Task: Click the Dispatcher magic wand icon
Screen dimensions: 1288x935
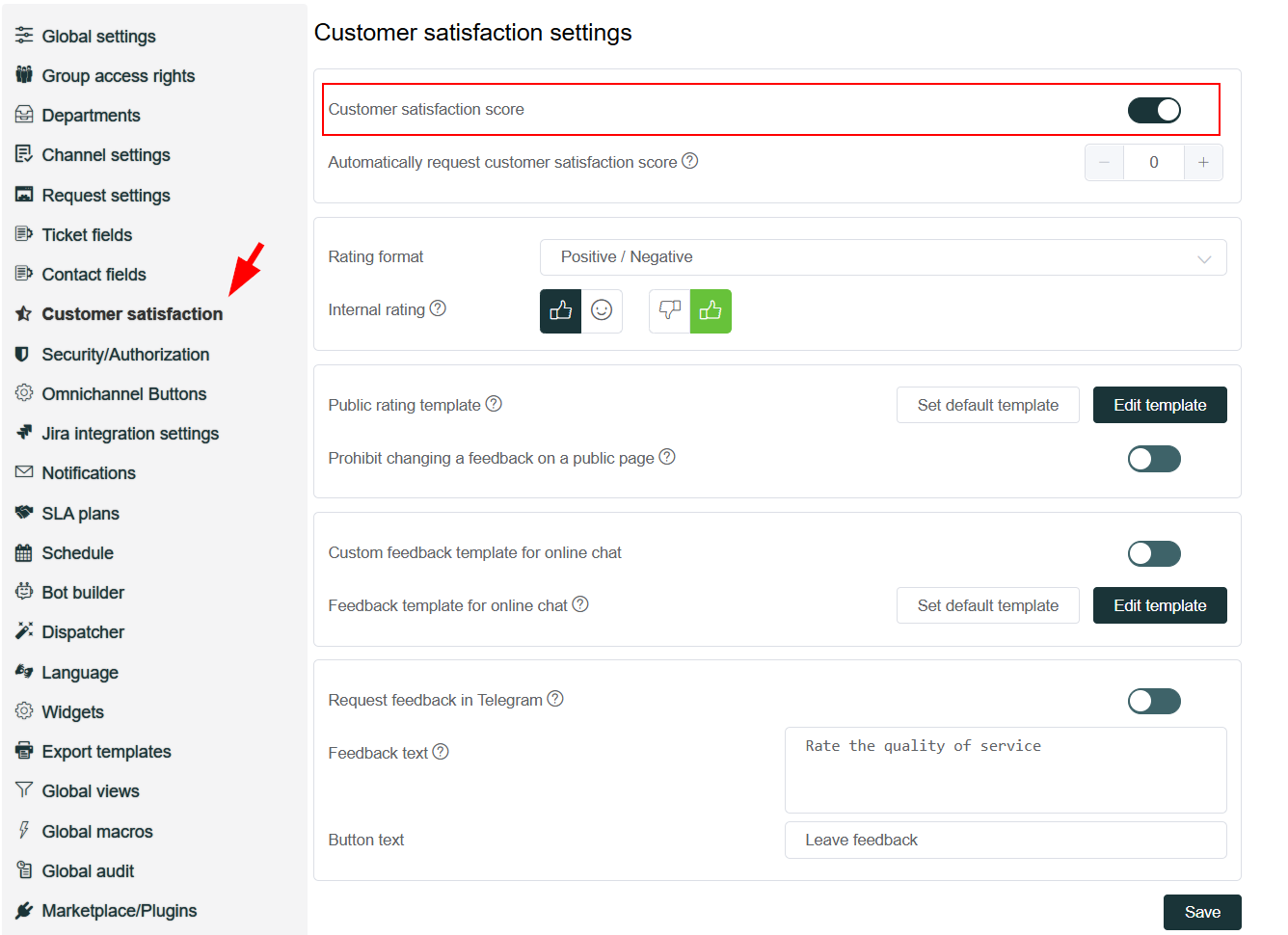Action: click(24, 631)
